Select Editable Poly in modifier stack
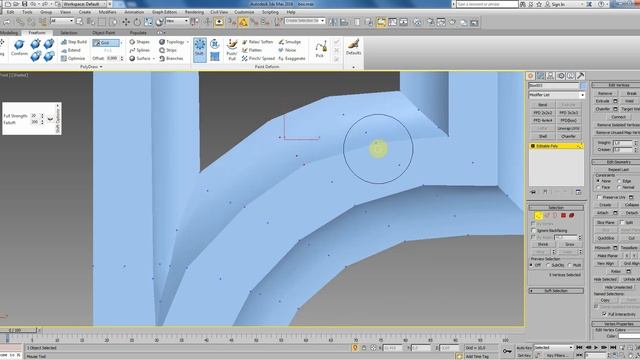Screen dimensions: 640x360 point(556,146)
